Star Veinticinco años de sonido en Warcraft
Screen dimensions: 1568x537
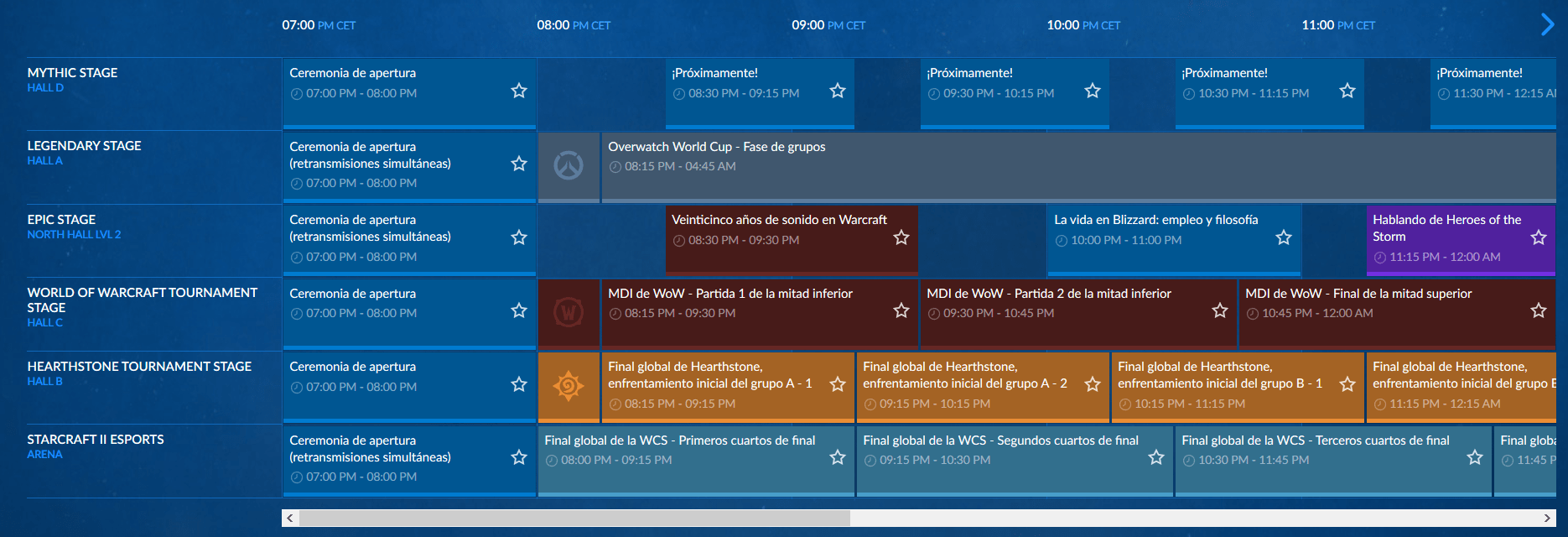[x=901, y=238]
